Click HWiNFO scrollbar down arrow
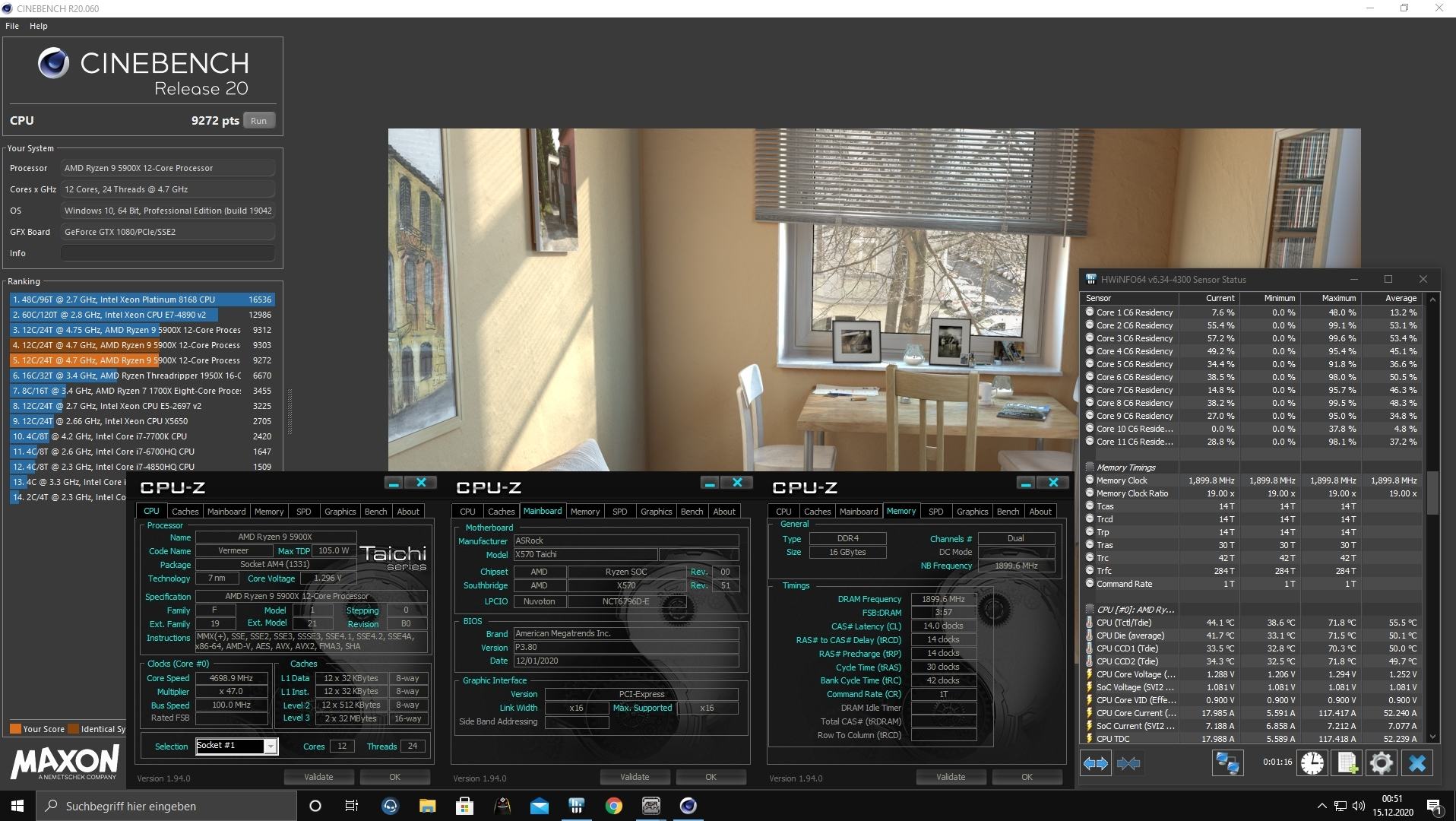 pyautogui.click(x=1432, y=737)
